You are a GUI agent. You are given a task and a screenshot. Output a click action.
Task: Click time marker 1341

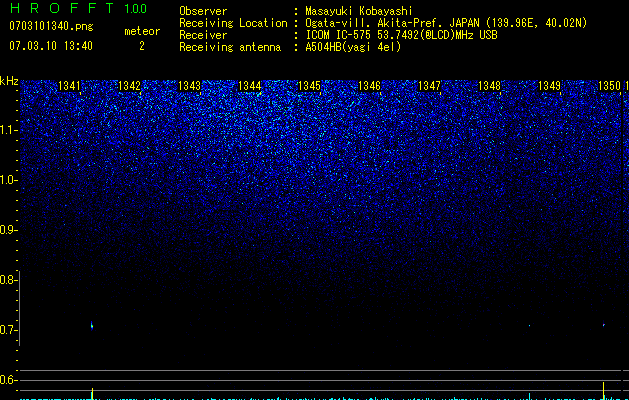tap(69, 86)
